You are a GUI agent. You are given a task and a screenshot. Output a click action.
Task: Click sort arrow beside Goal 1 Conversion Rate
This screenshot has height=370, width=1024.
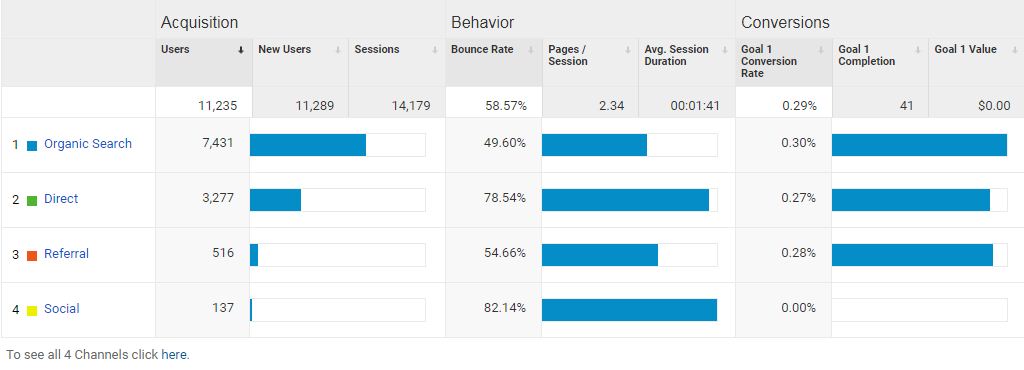(x=821, y=50)
